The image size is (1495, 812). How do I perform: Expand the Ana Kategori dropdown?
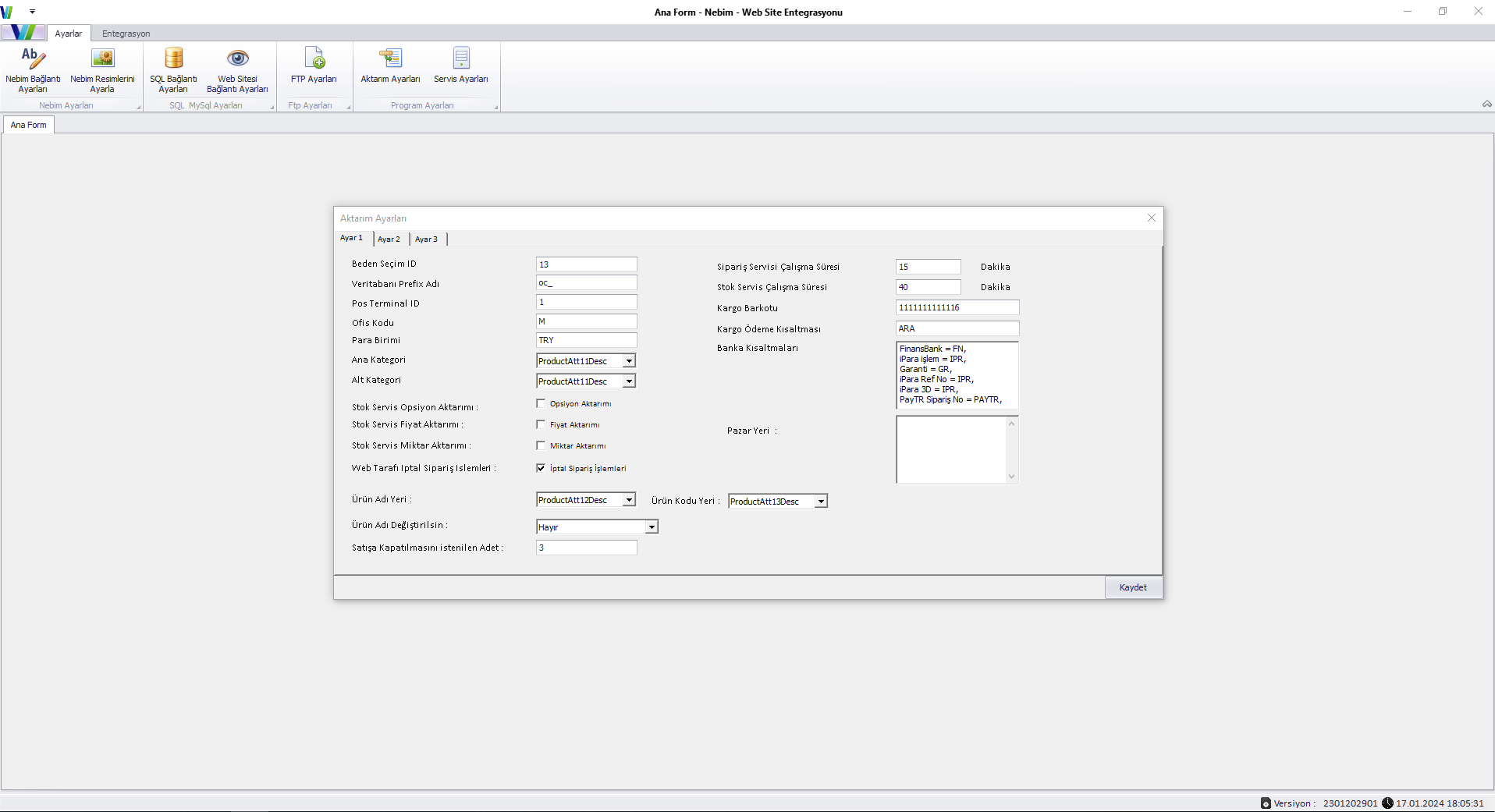click(629, 360)
